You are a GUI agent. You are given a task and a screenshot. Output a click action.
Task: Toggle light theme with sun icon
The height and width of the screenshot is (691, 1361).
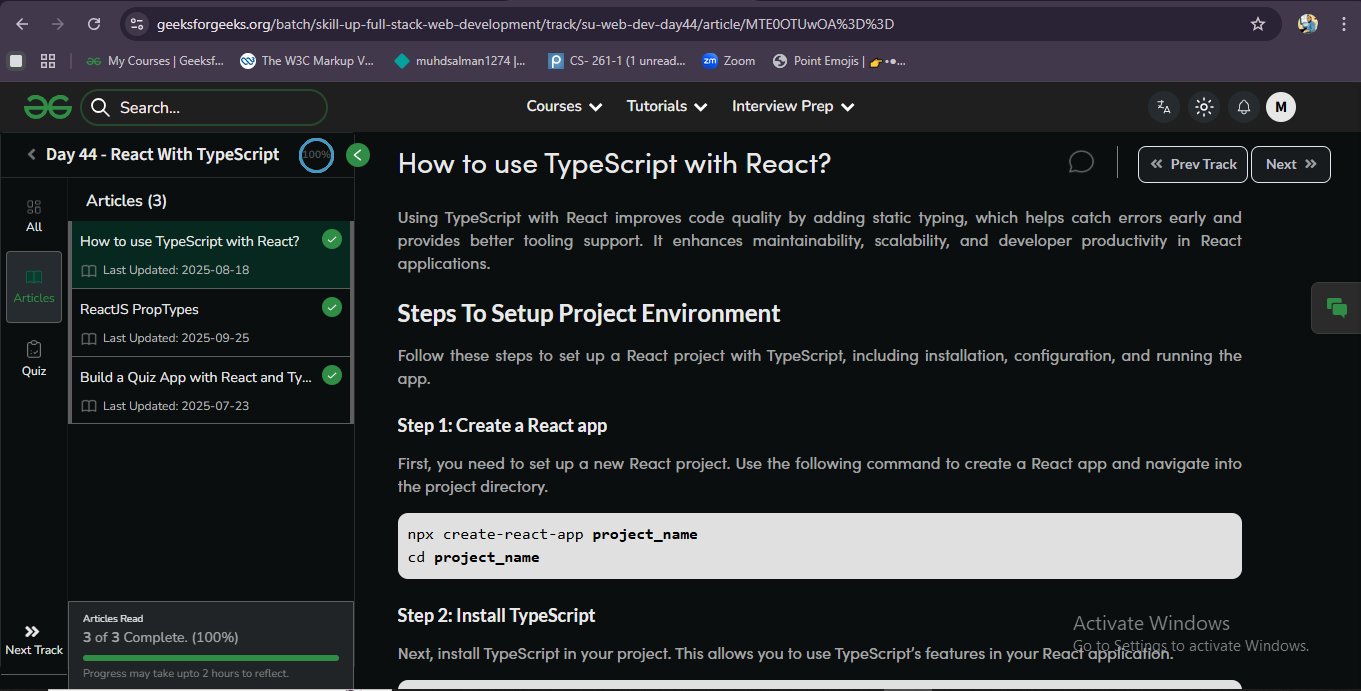pos(1204,107)
